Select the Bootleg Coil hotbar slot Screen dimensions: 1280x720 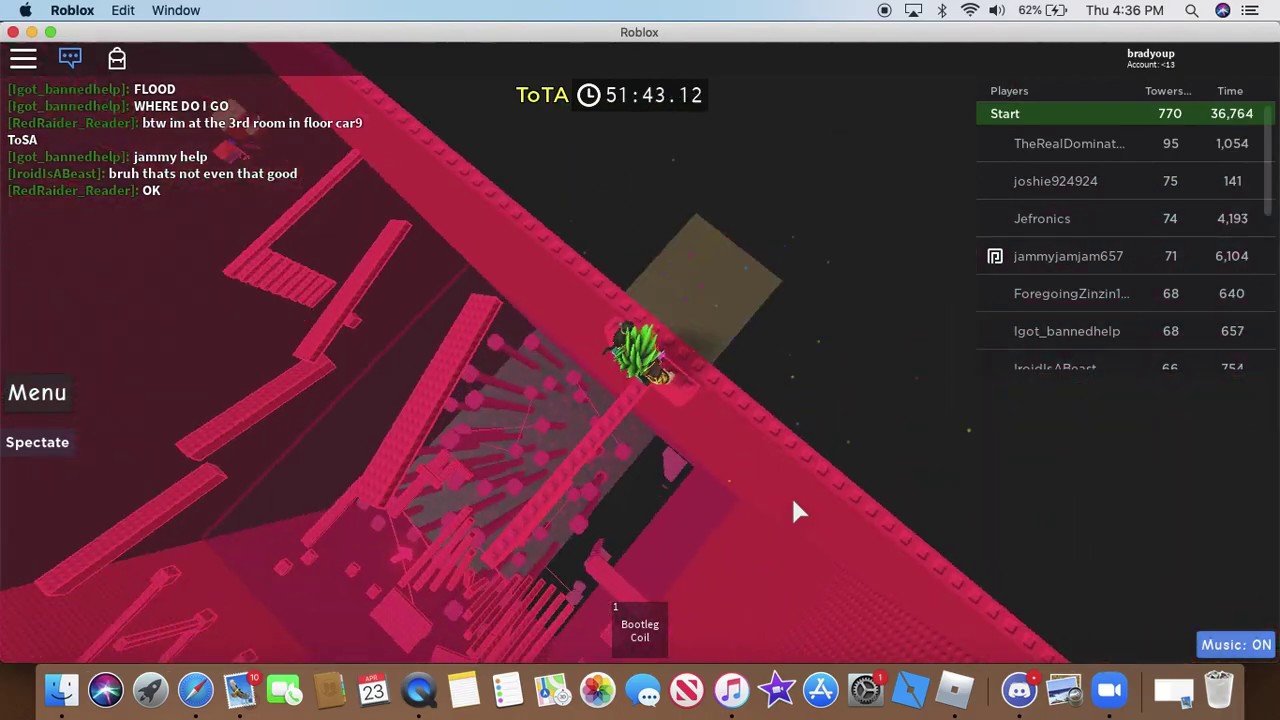[x=640, y=628]
